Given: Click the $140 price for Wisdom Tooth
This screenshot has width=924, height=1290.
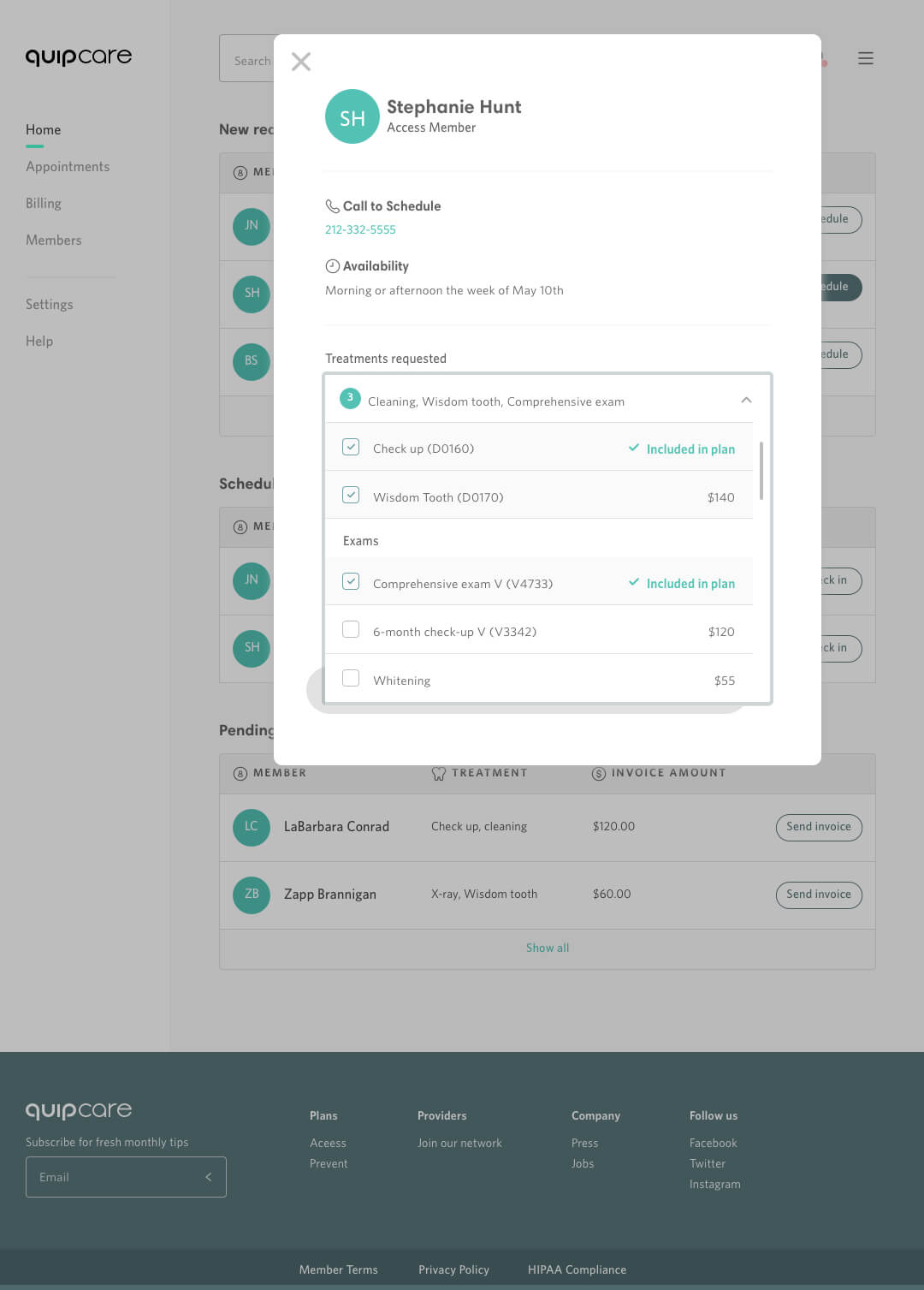Looking at the screenshot, I should (721, 497).
